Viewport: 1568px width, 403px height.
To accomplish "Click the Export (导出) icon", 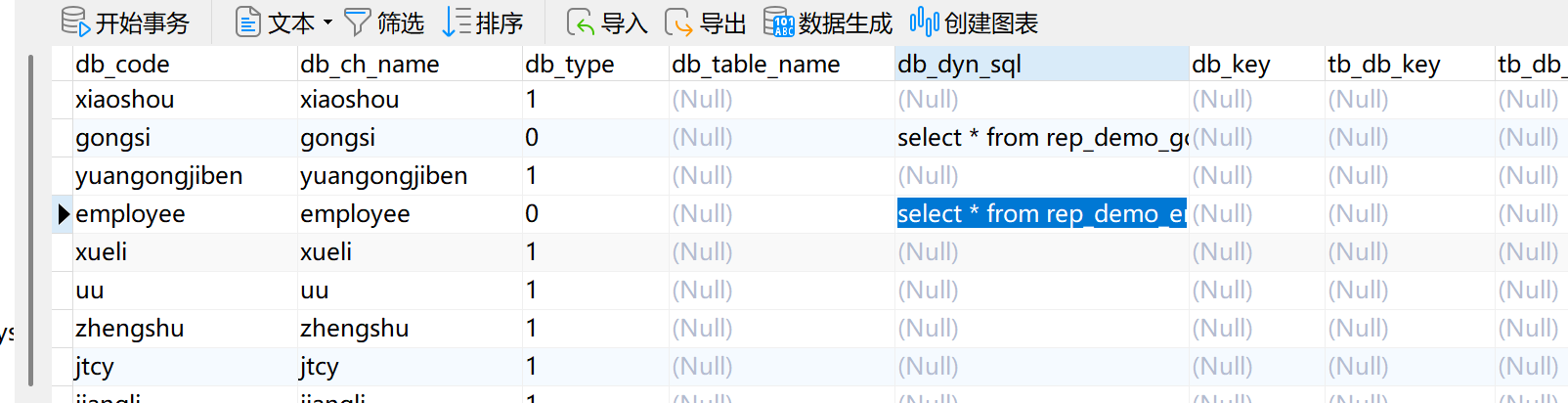I will coord(678,22).
